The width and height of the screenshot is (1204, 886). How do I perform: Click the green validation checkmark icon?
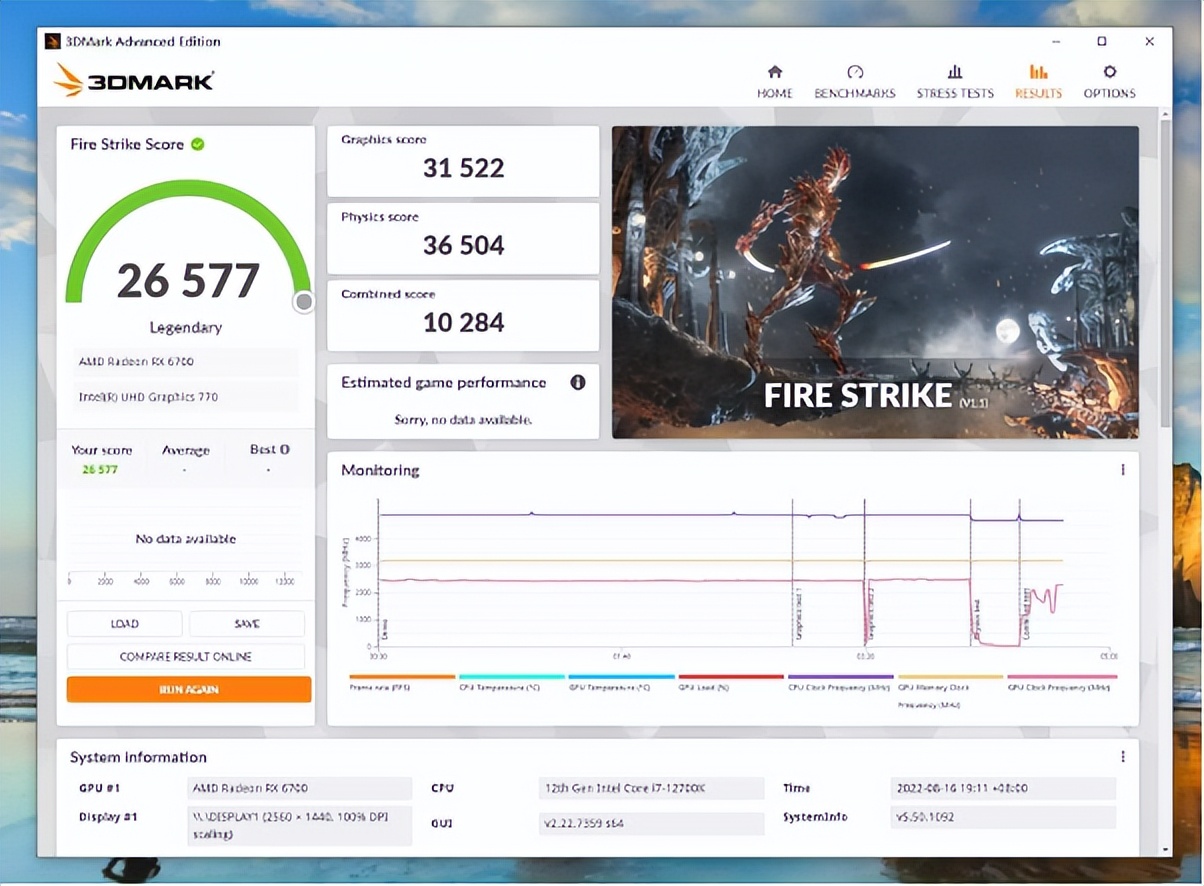(x=198, y=144)
